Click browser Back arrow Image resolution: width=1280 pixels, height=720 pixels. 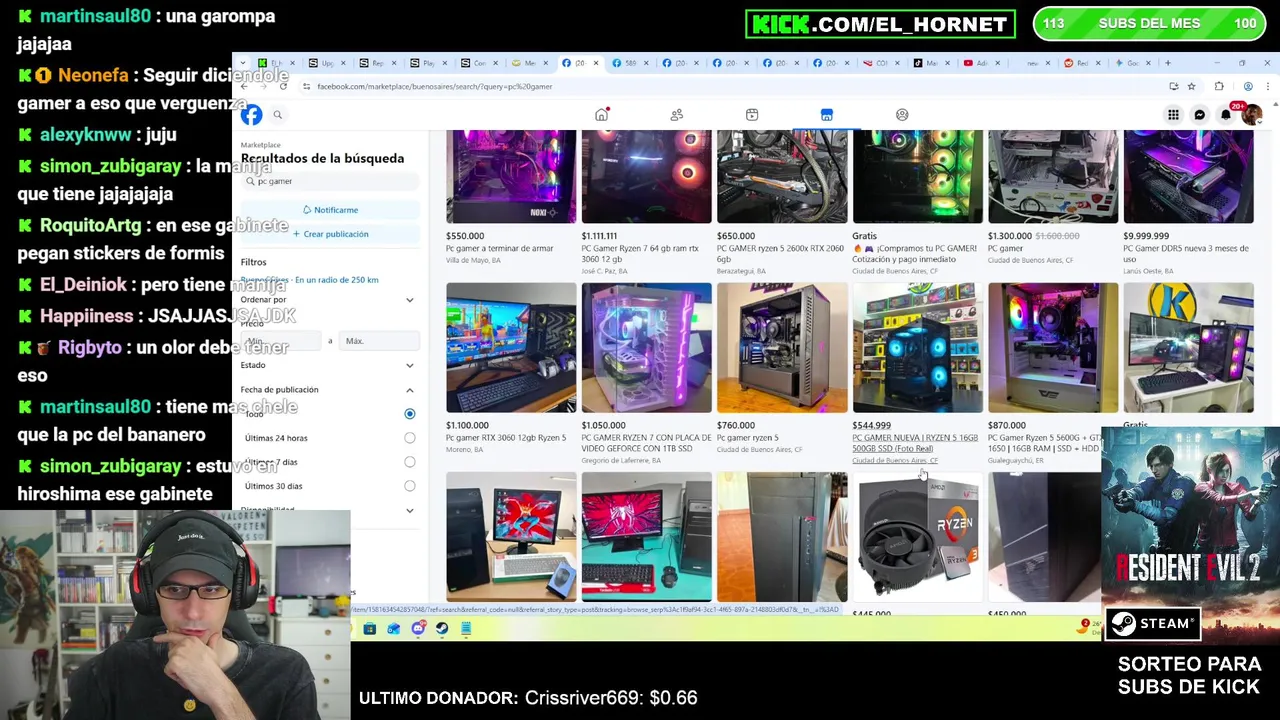(x=244, y=87)
